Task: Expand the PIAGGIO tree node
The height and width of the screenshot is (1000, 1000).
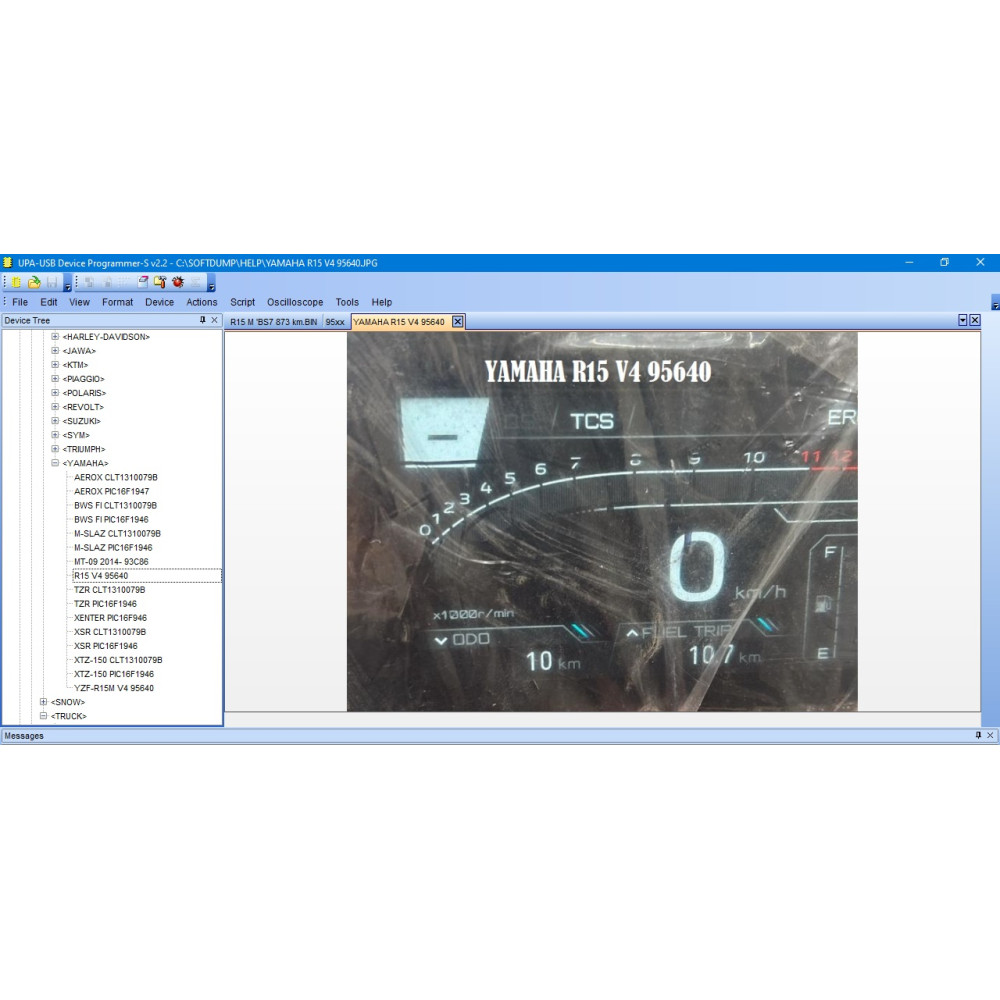Action: 55,379
